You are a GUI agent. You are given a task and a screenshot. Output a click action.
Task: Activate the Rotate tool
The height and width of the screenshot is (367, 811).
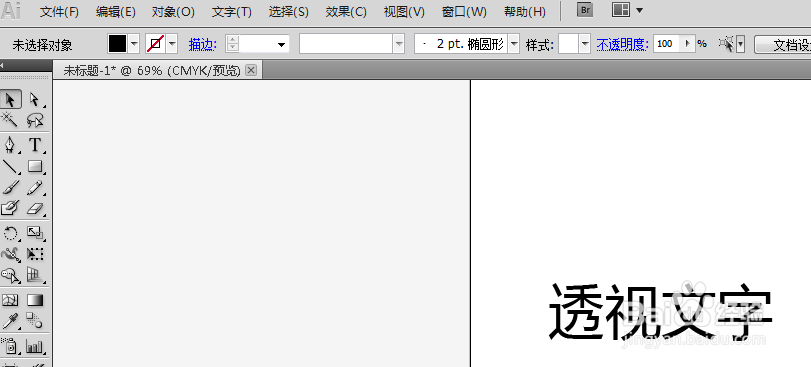click(x=11, y=233)
